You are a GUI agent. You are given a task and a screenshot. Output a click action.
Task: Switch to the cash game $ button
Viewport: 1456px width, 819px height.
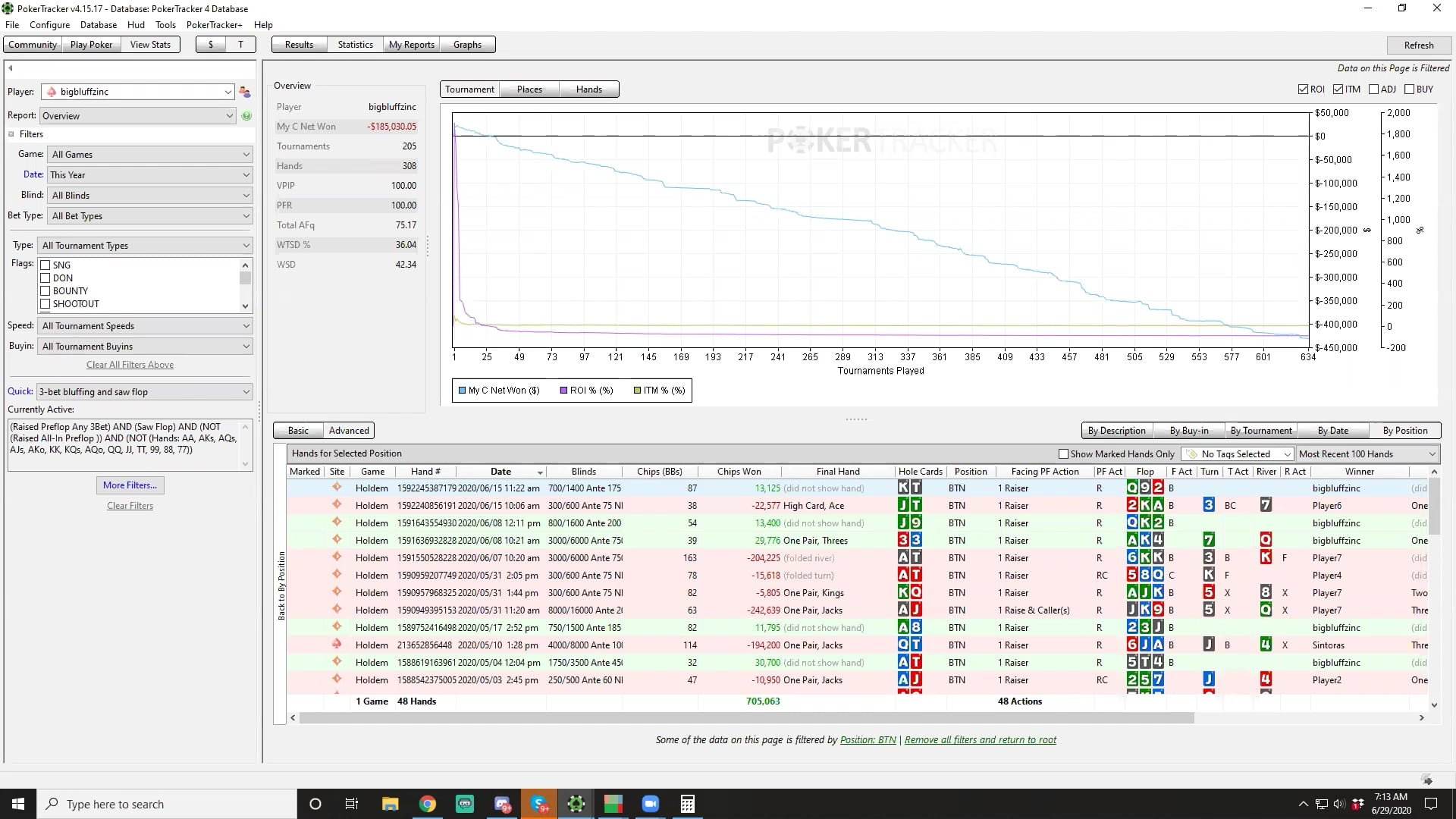tap(211, 45)
